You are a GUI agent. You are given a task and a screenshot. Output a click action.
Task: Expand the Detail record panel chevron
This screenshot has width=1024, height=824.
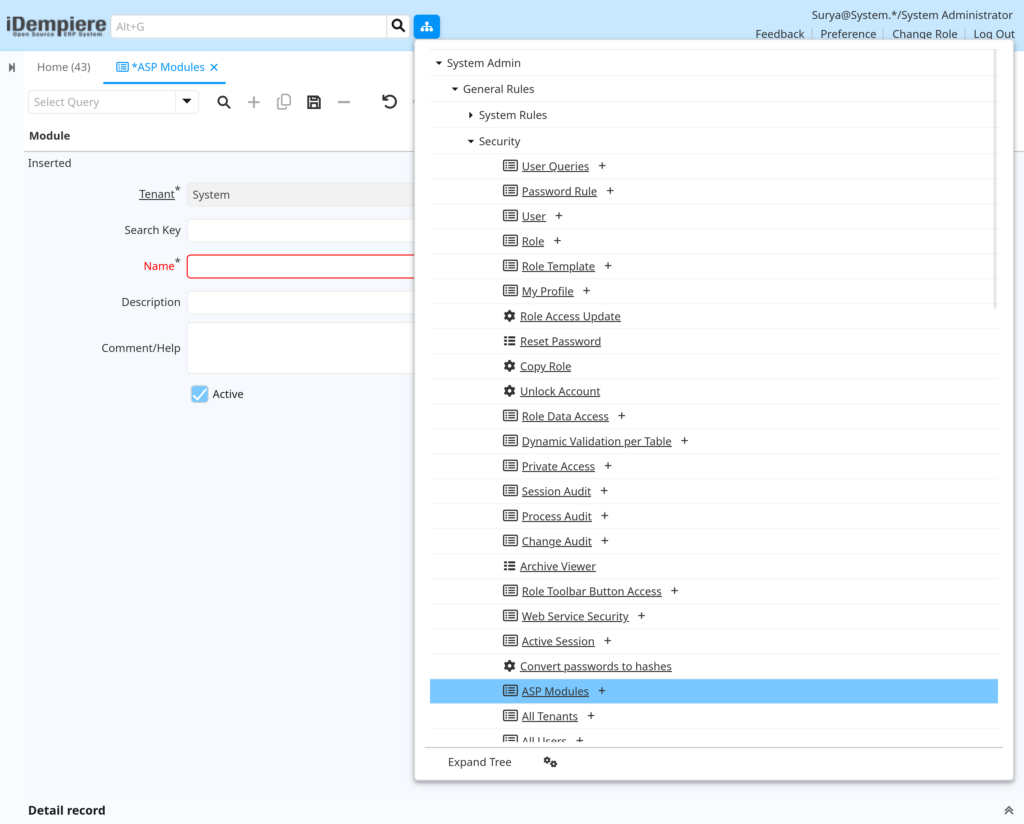[1008, 810]
